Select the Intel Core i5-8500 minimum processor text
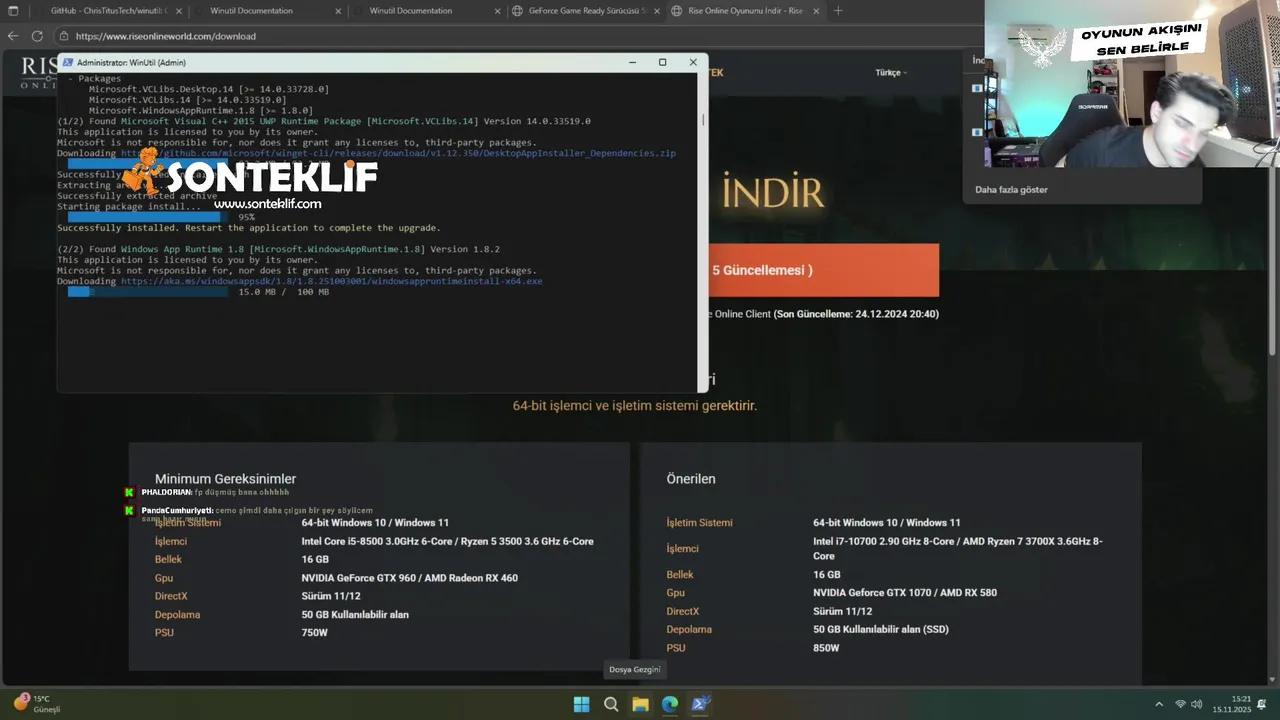Image resolution: width=1280 pixels, height=720 pixels. pyautogui.click(x=447, y=541)
